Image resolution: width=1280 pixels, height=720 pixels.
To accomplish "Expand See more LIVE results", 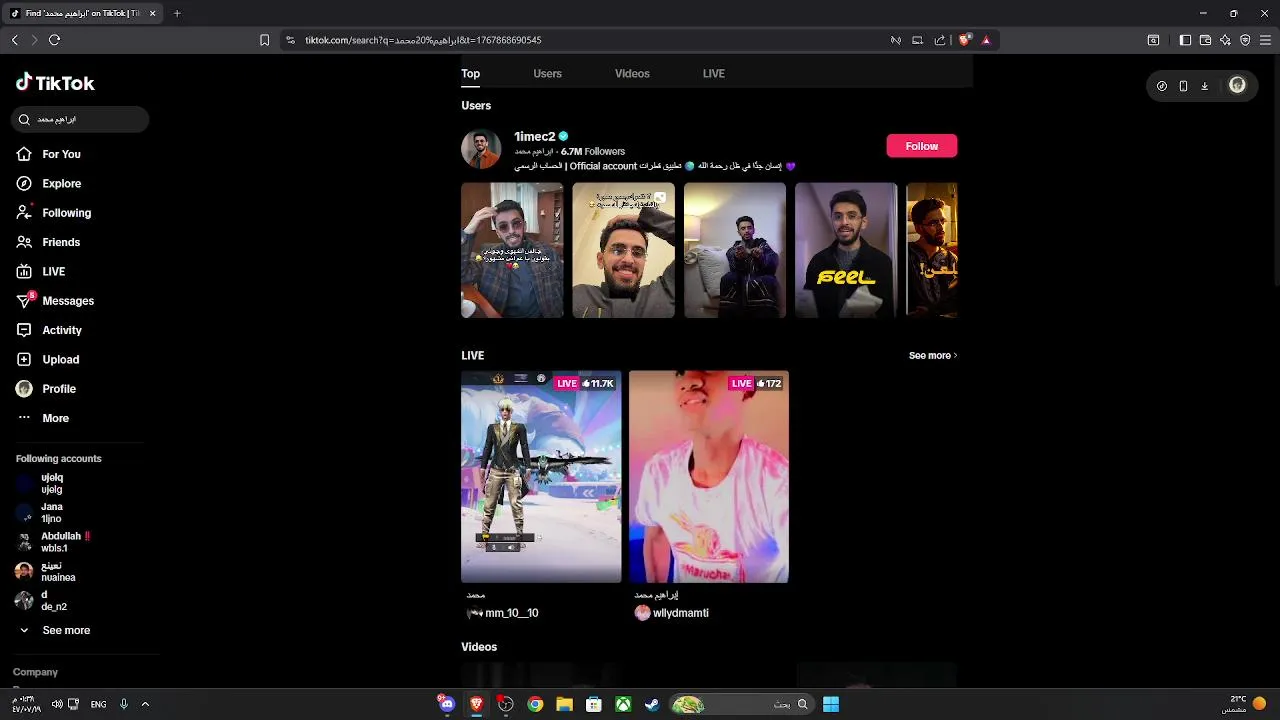I will click(x=933, y=355).
